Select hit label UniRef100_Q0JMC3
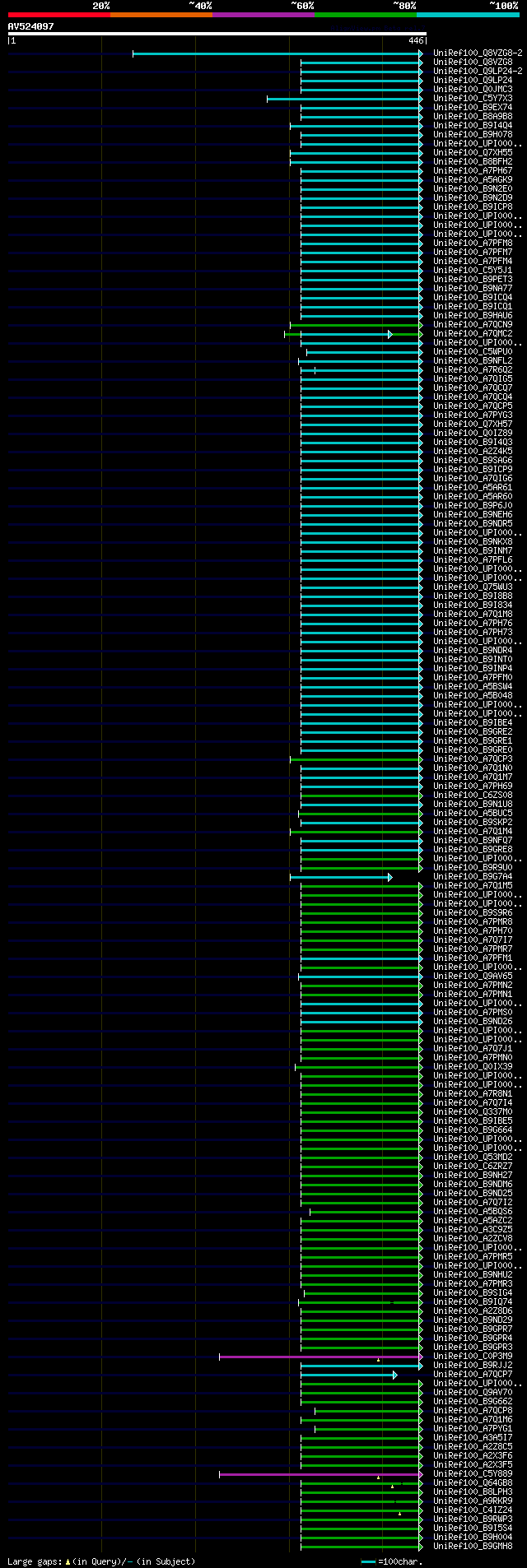 tap(473, 89)
